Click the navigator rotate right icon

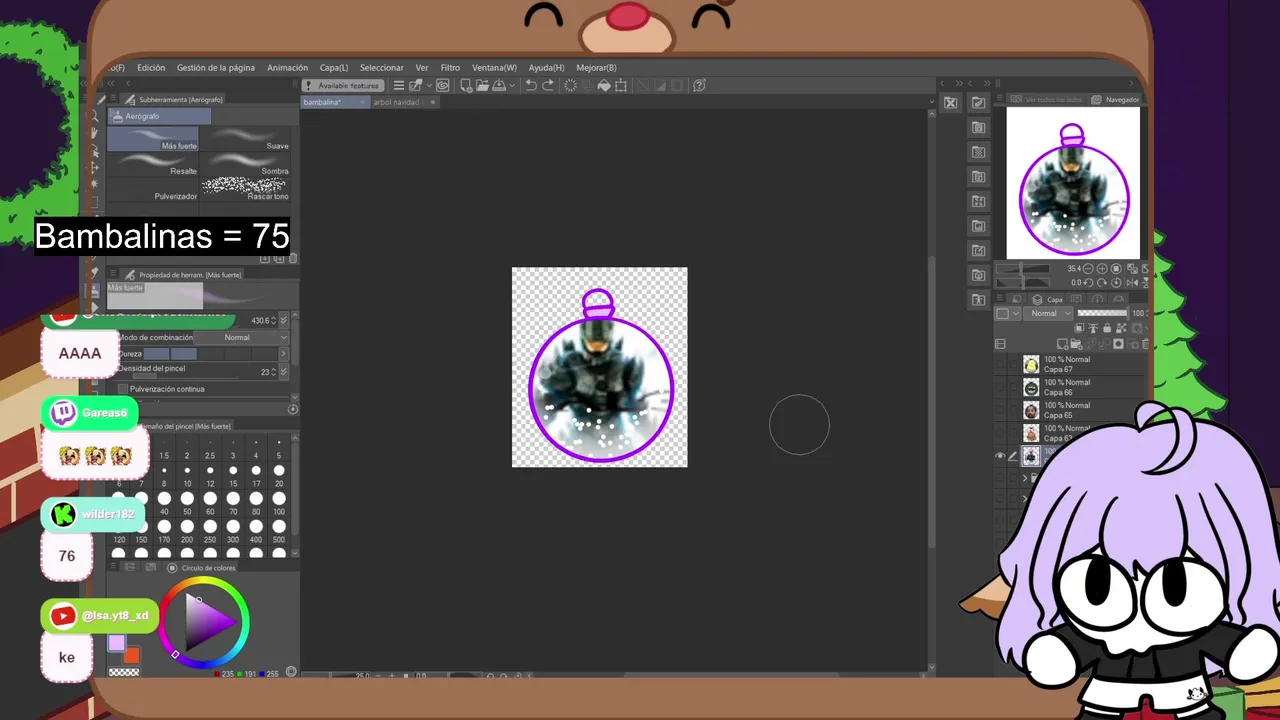click(x=1102, y=283)
